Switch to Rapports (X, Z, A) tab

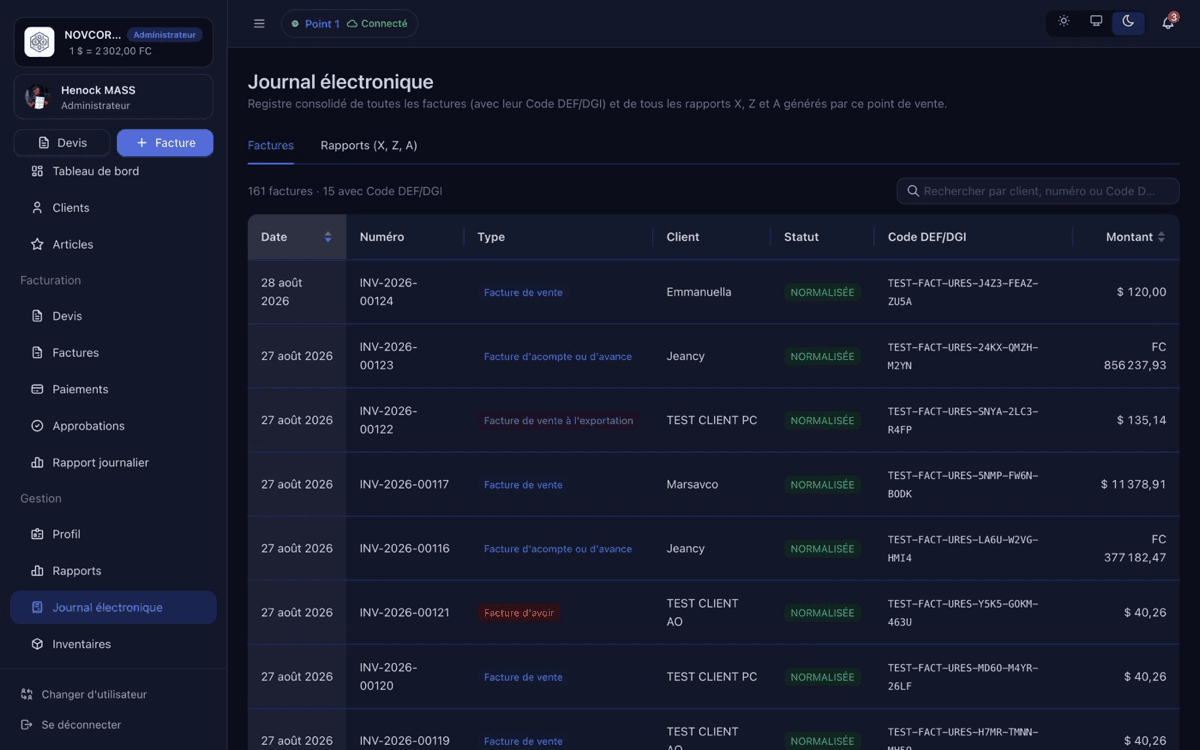(x=369, y=145)
